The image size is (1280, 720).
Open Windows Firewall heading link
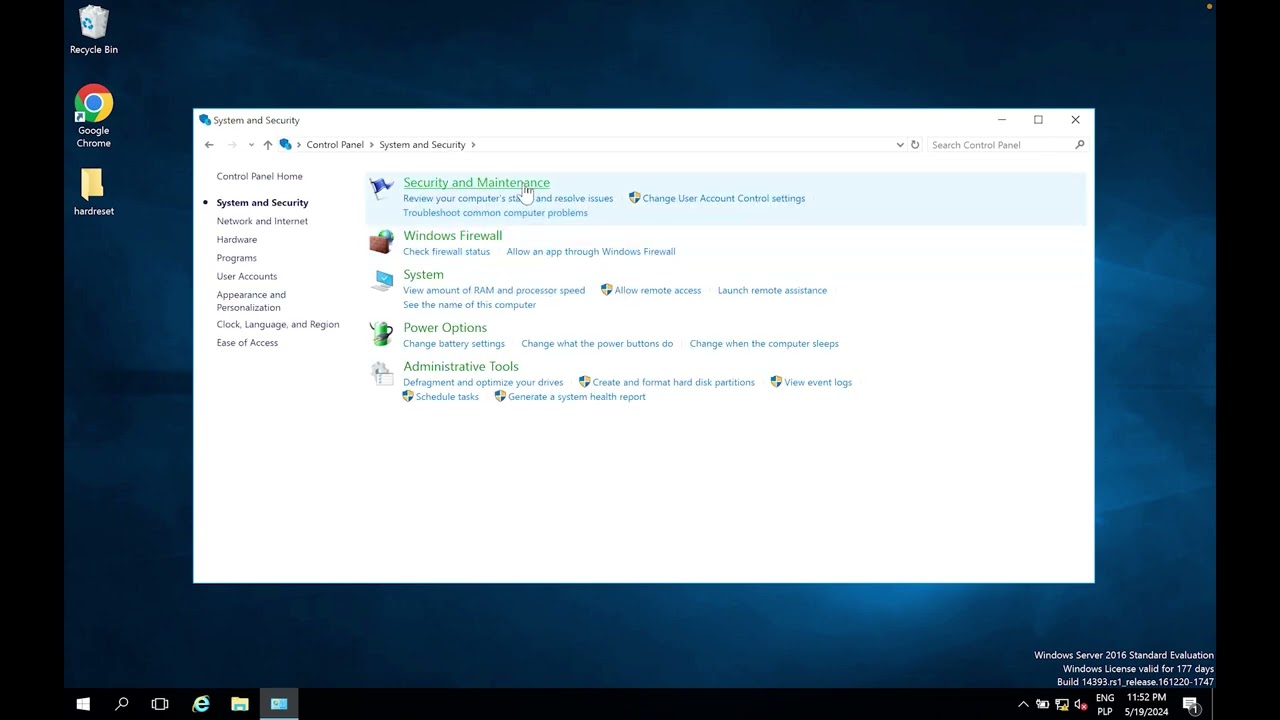(452, 235)
